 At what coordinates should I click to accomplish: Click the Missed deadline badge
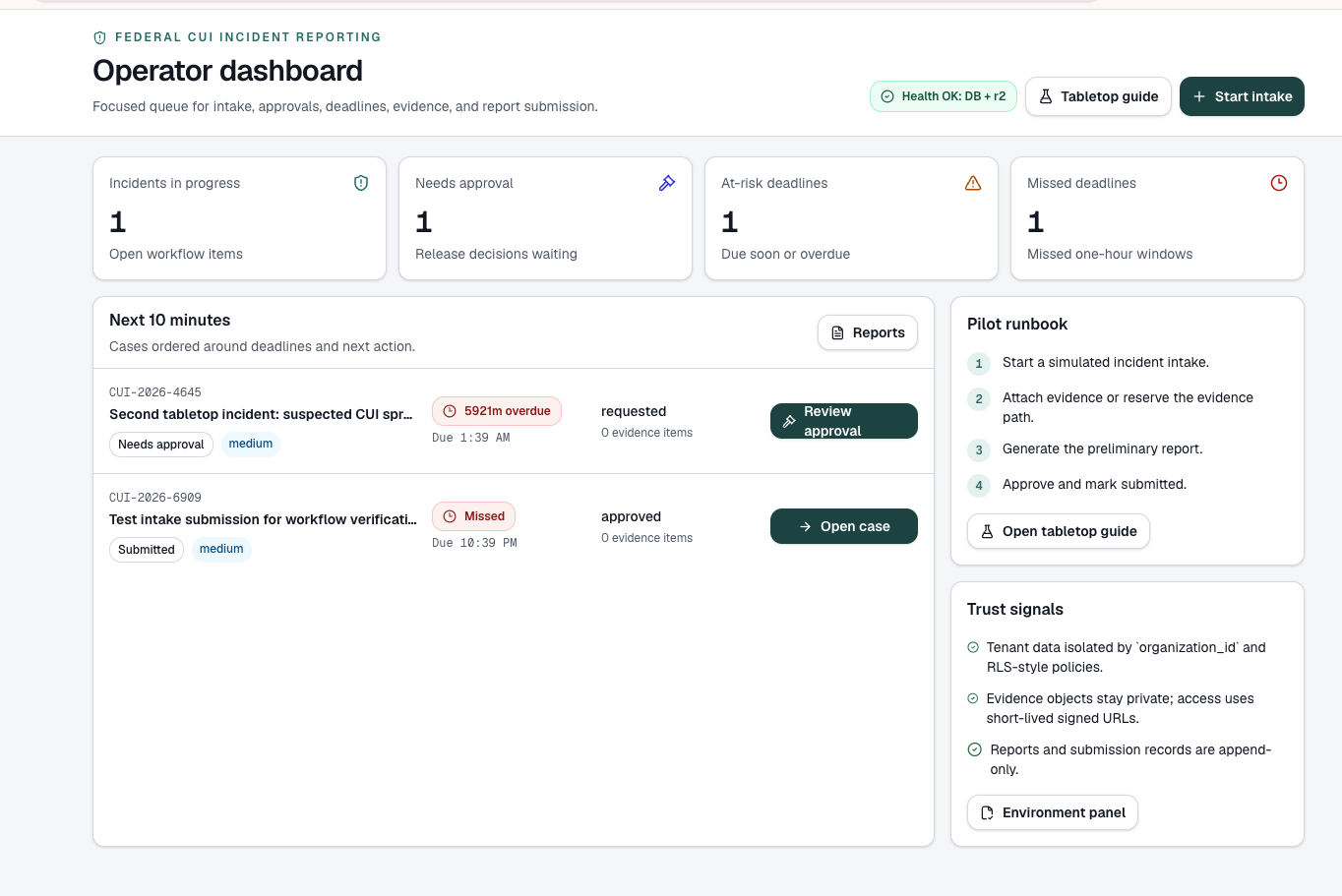[x=473, y=516]
